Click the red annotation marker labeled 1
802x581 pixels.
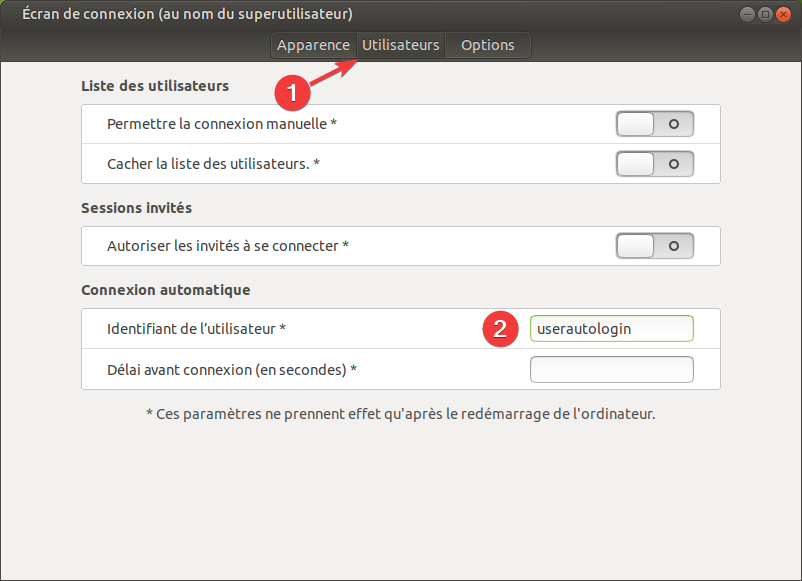coord(291,93)
